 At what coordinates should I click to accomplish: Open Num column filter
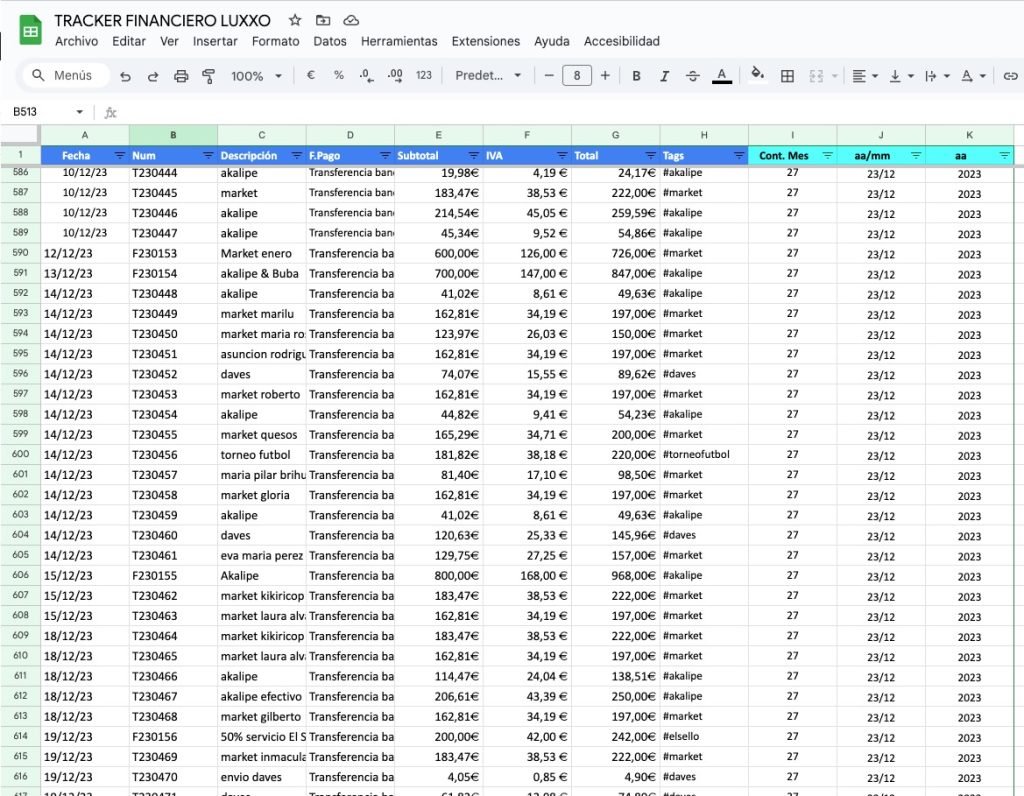[208, 155]
